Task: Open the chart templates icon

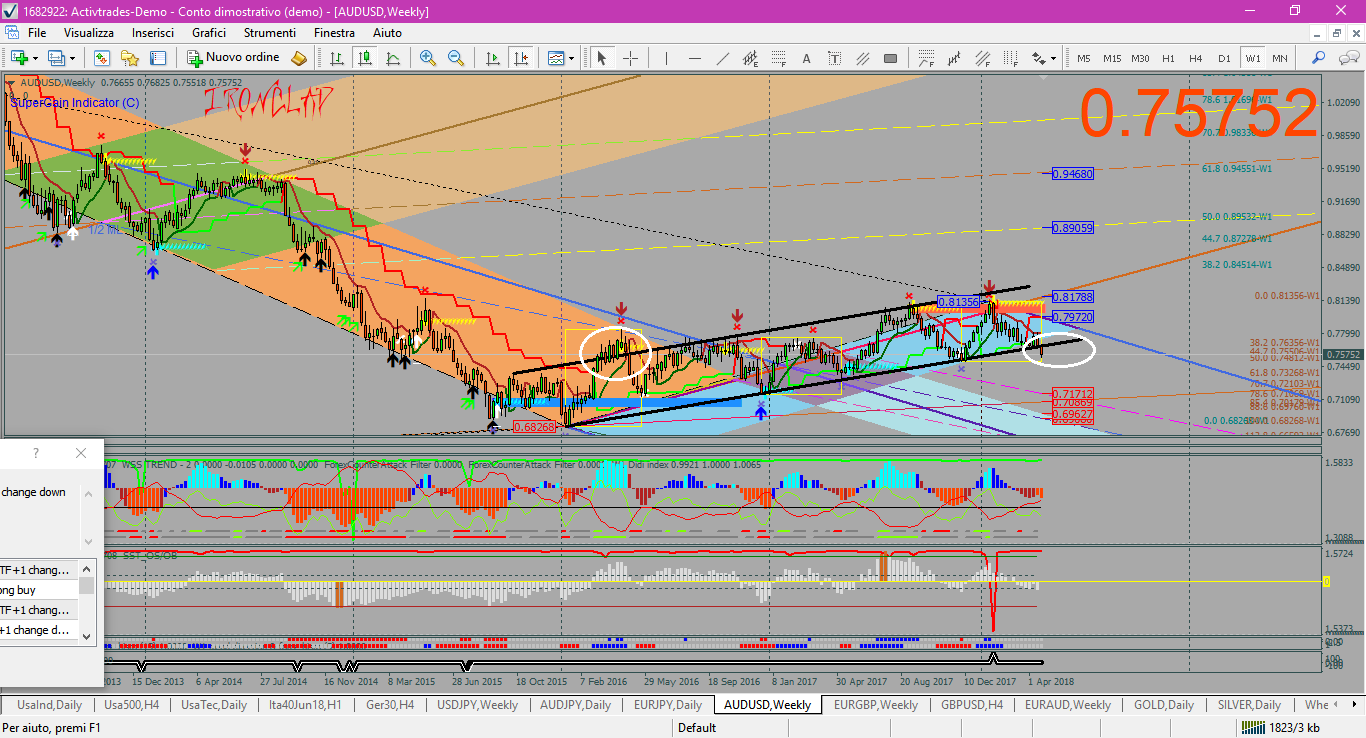Action: click(x=555, y=58)
